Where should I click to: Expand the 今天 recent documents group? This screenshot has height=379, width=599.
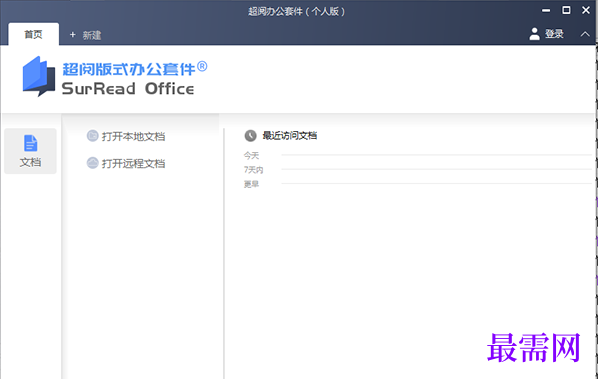click(251, 155)
